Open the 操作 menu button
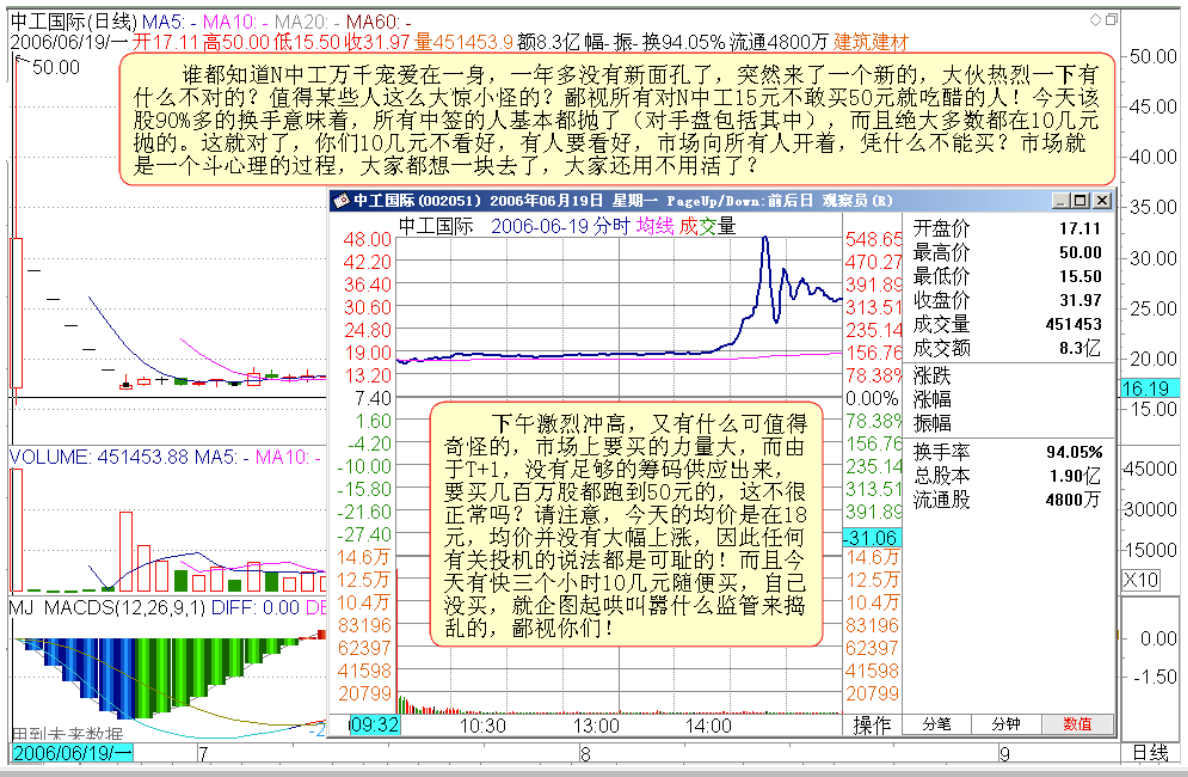 point(872,725)
